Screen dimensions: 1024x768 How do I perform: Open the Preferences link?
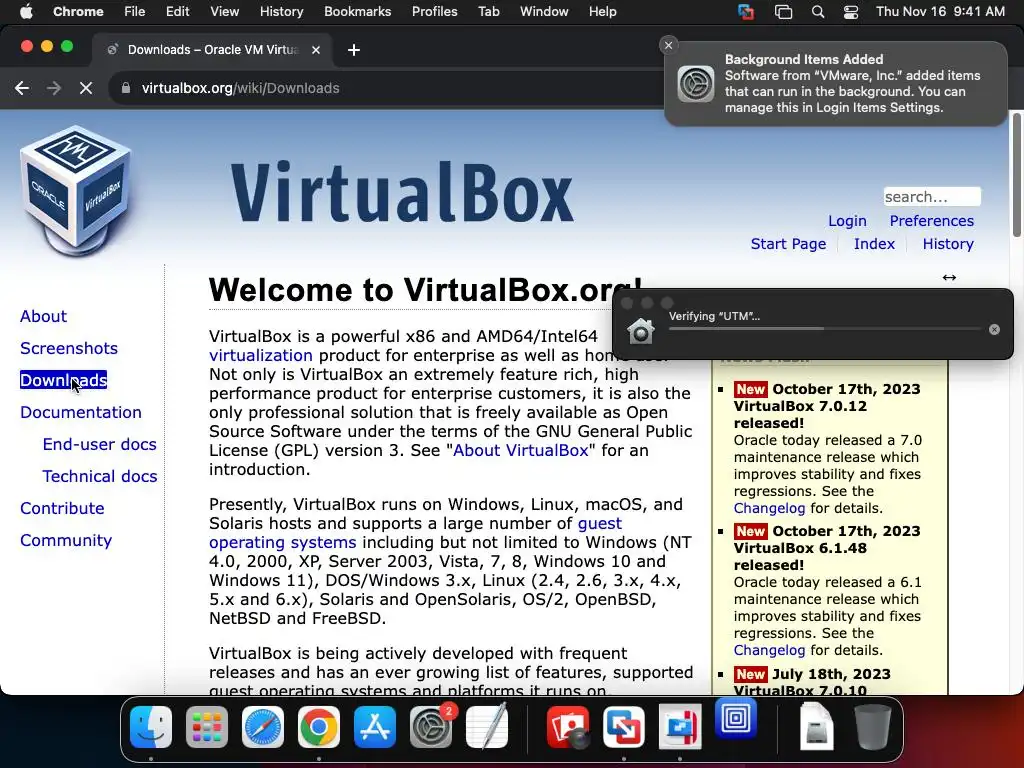[931, 221]
